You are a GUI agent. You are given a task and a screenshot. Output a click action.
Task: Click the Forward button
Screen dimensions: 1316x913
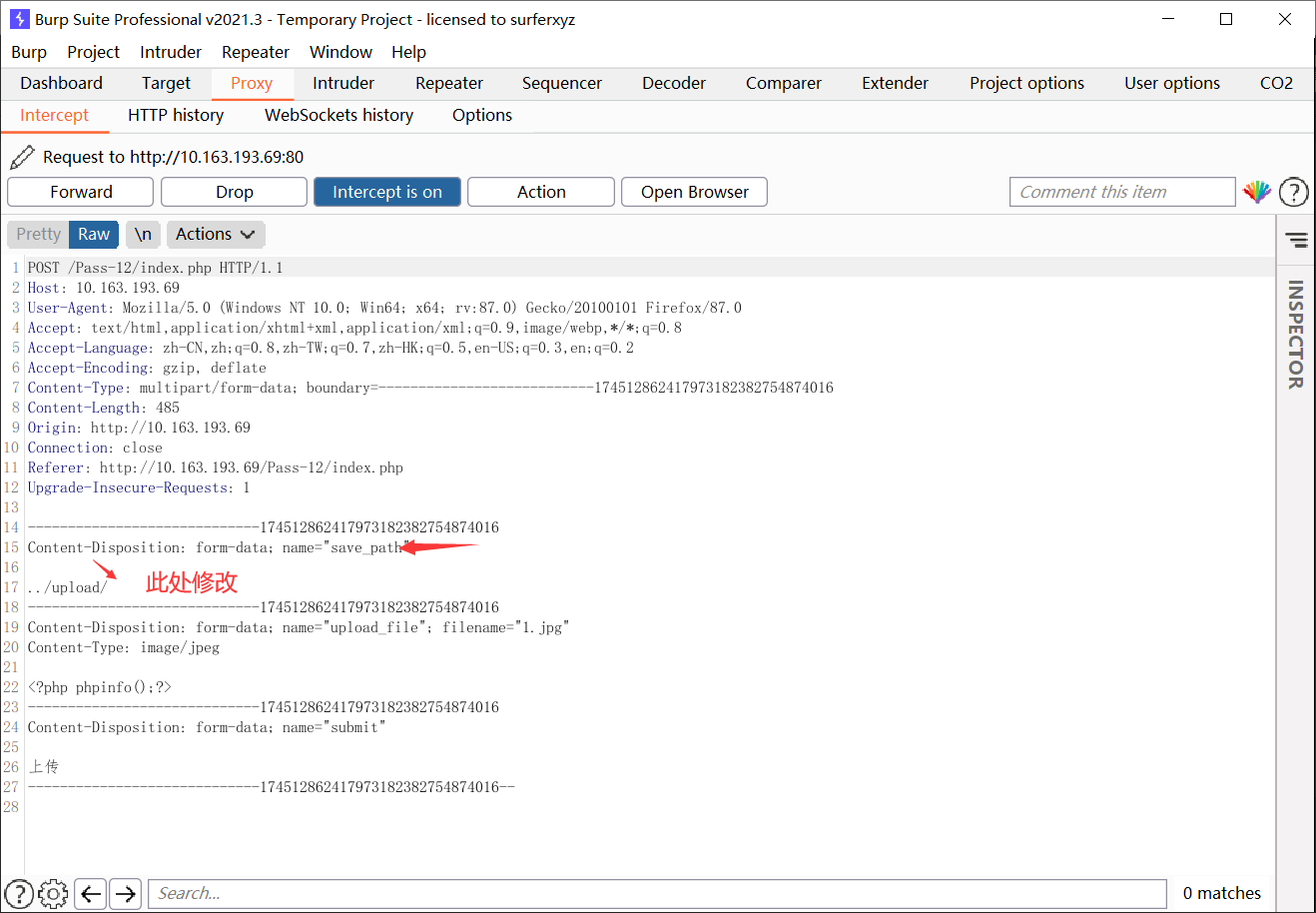81,192
